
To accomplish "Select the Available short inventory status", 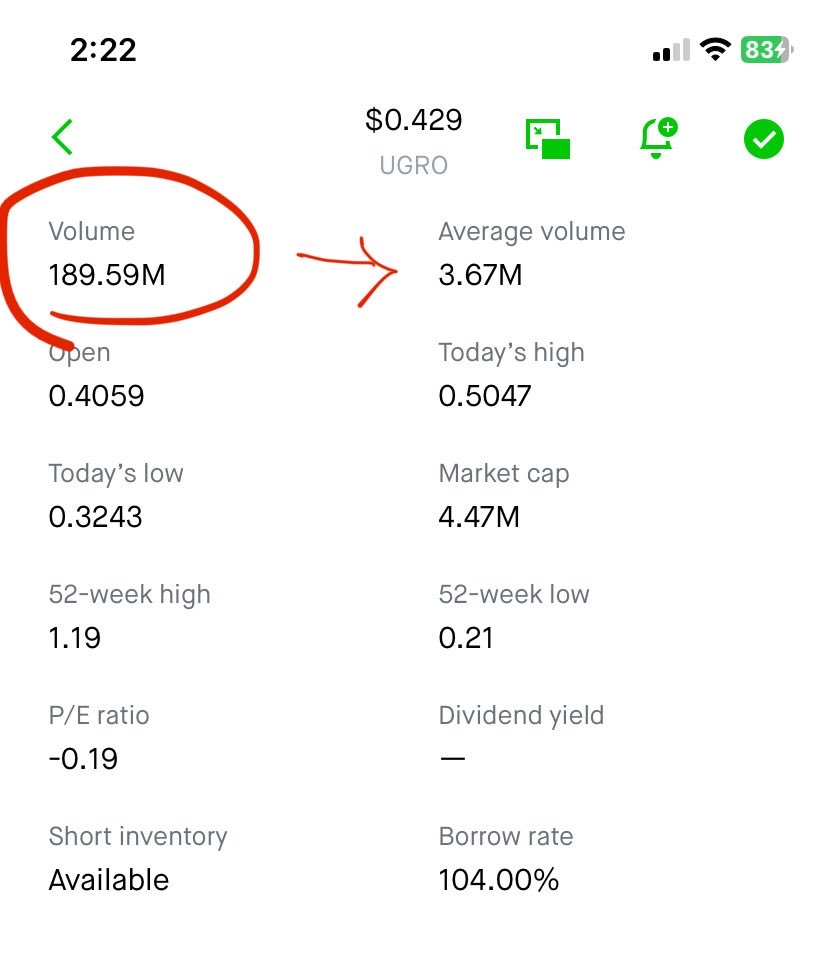I will pyautogui.click(x=109, y=881).
